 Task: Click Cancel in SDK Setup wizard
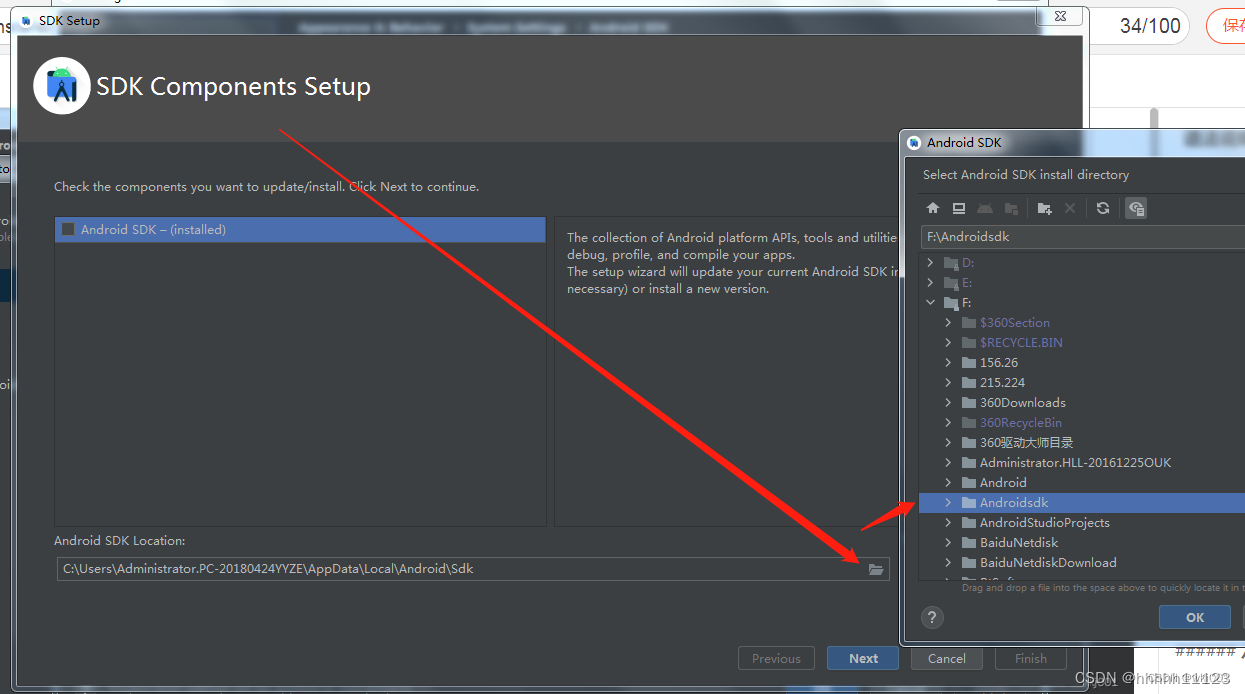coord(946,658)
